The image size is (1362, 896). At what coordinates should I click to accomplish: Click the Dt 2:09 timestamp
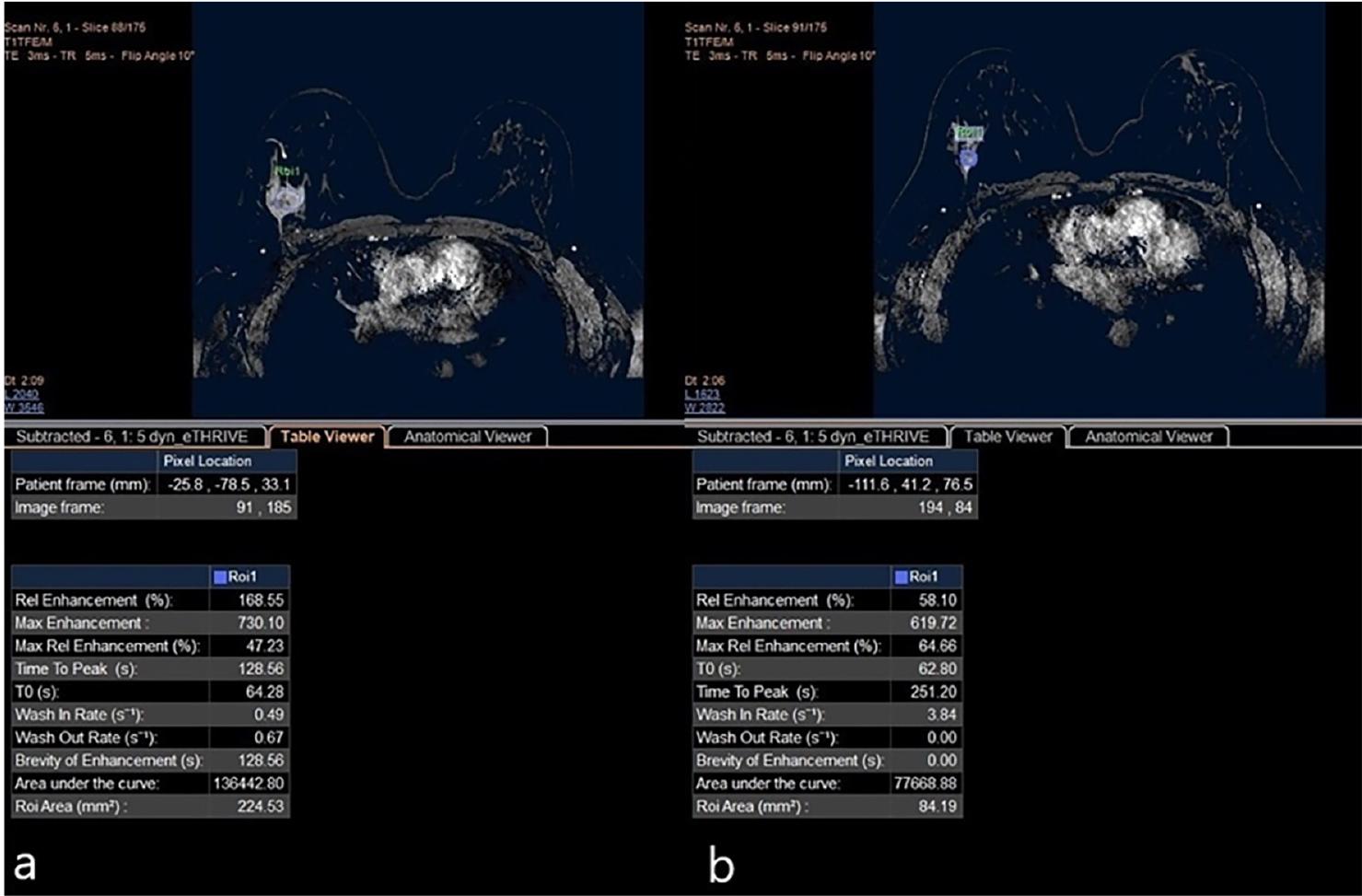(24, 380)
